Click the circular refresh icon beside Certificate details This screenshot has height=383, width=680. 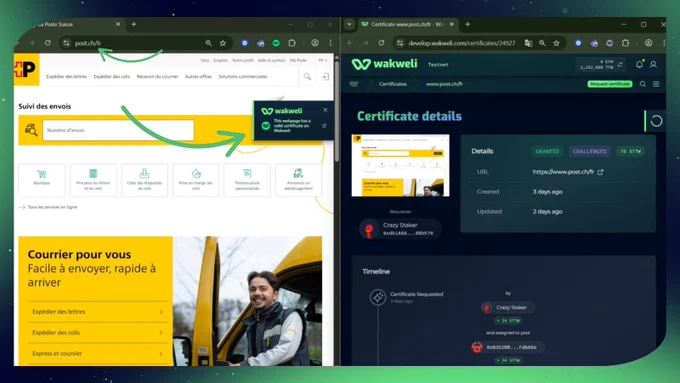(x=656, y=121)
